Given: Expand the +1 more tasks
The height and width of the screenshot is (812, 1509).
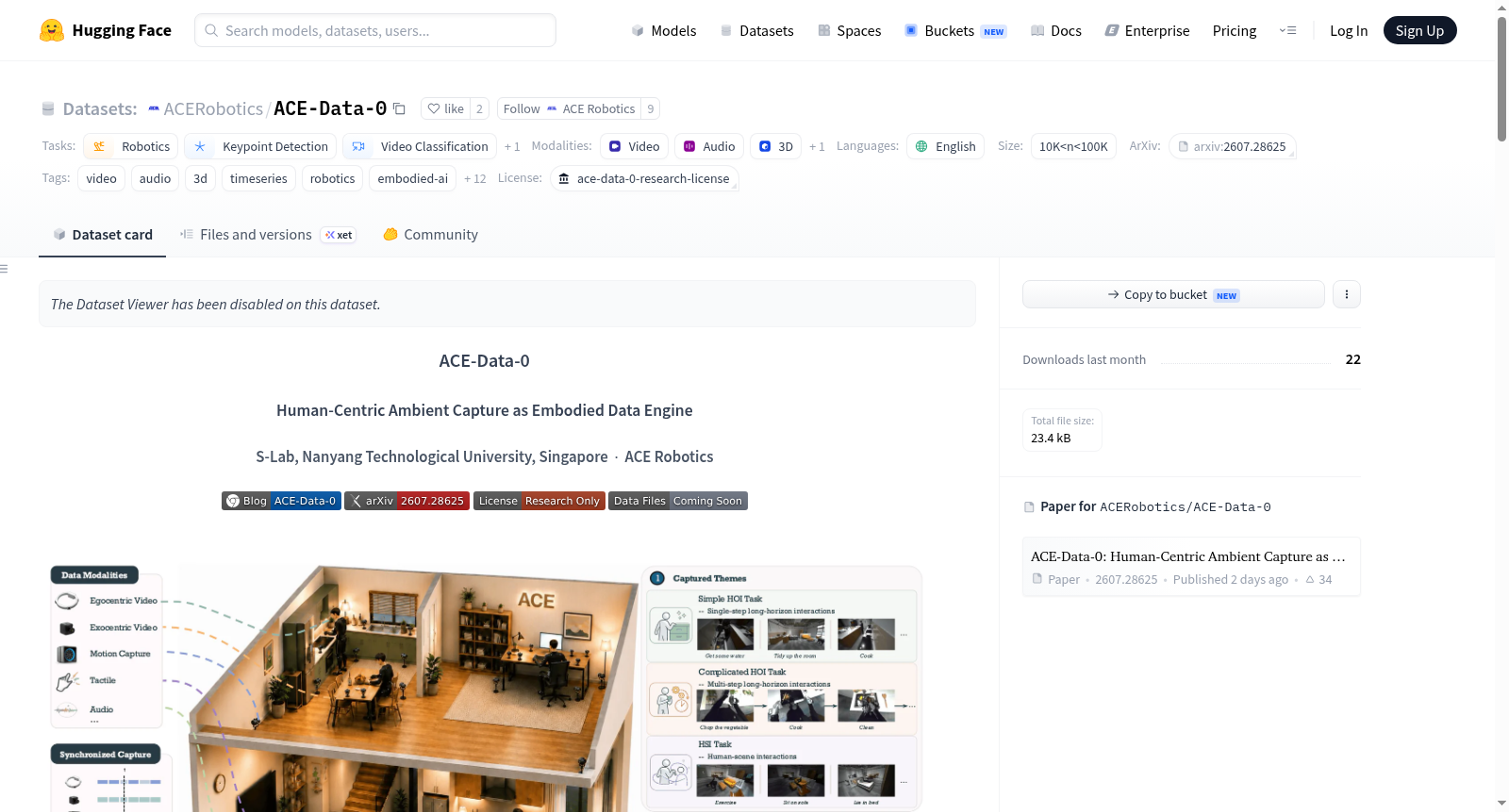Looking at the screenshot, I should [512, 146].
